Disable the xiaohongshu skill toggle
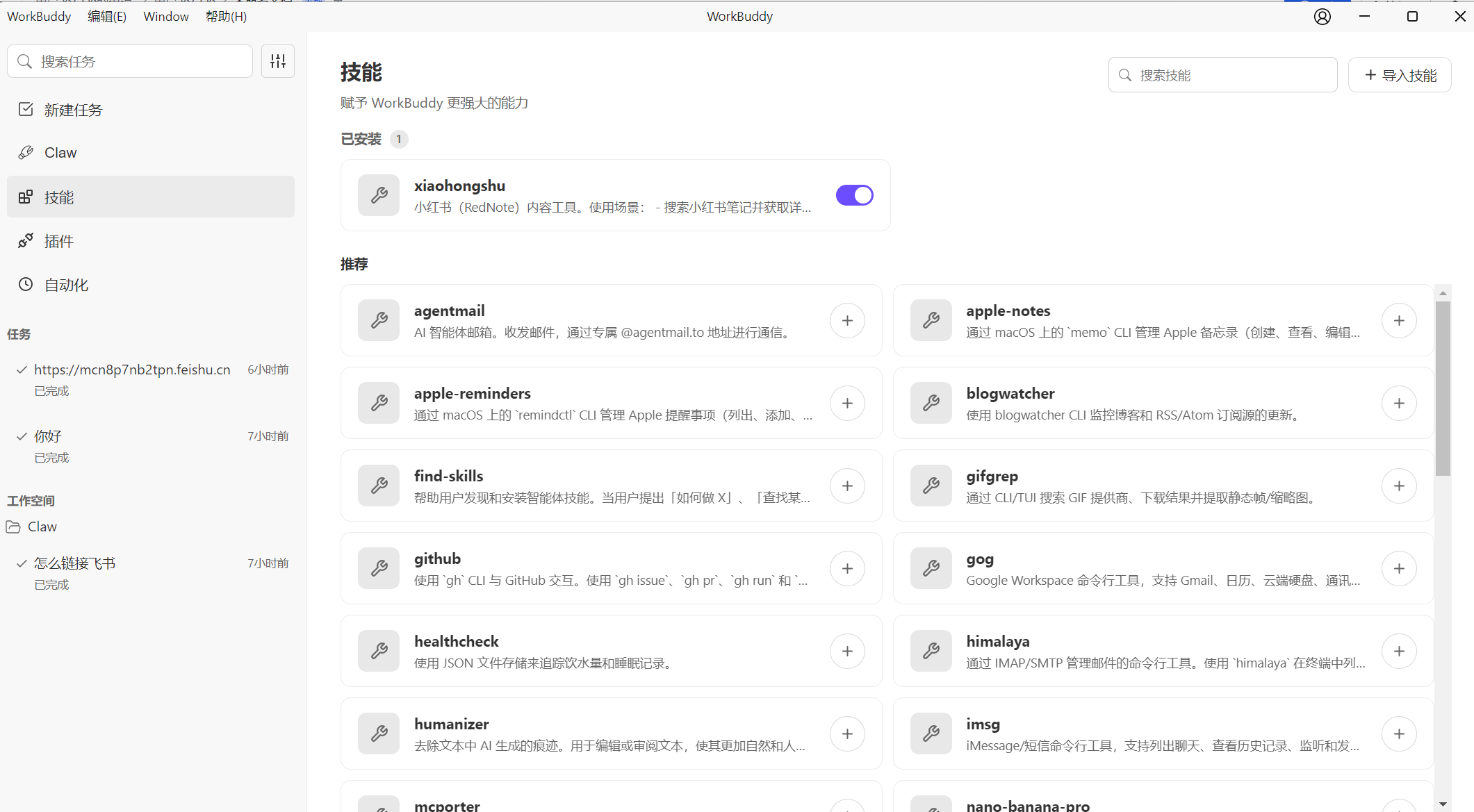Image resolution: width=1474 pixels, height=812 pixels. click(854, 195)
